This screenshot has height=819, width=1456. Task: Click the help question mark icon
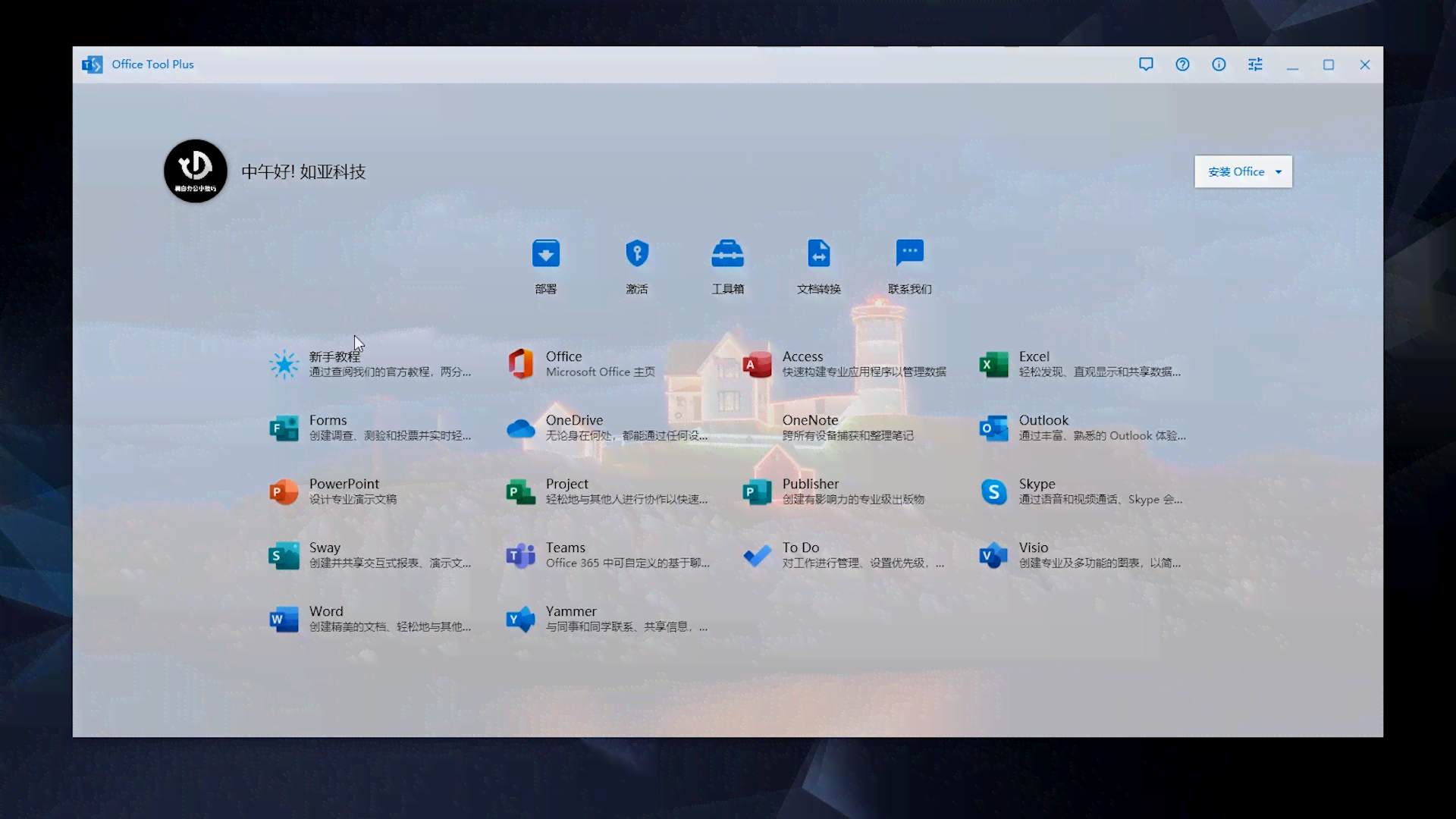tap(1182, 64)
